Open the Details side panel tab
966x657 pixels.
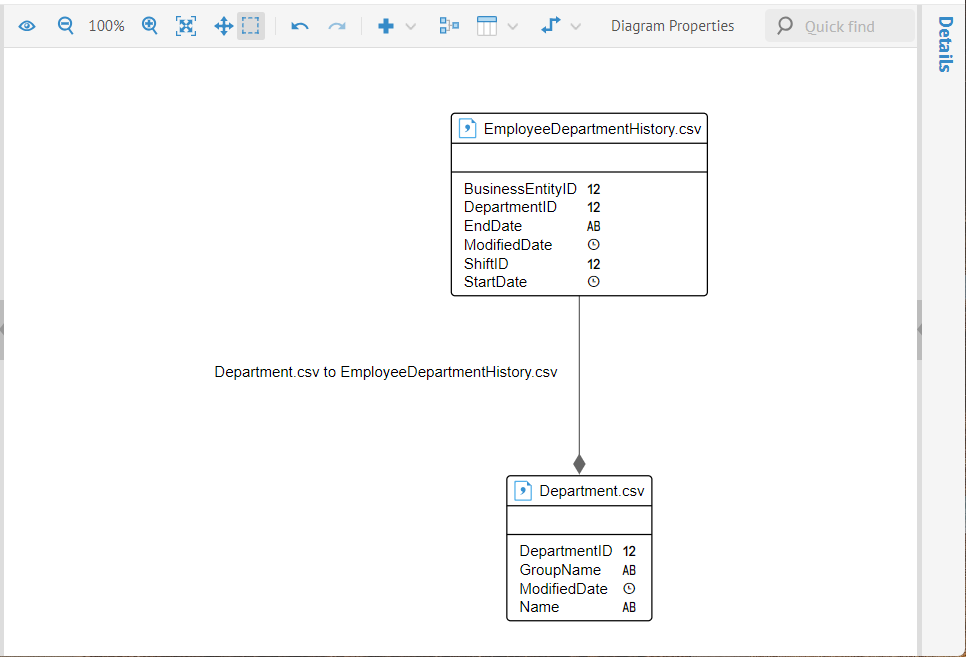point(944,44)
